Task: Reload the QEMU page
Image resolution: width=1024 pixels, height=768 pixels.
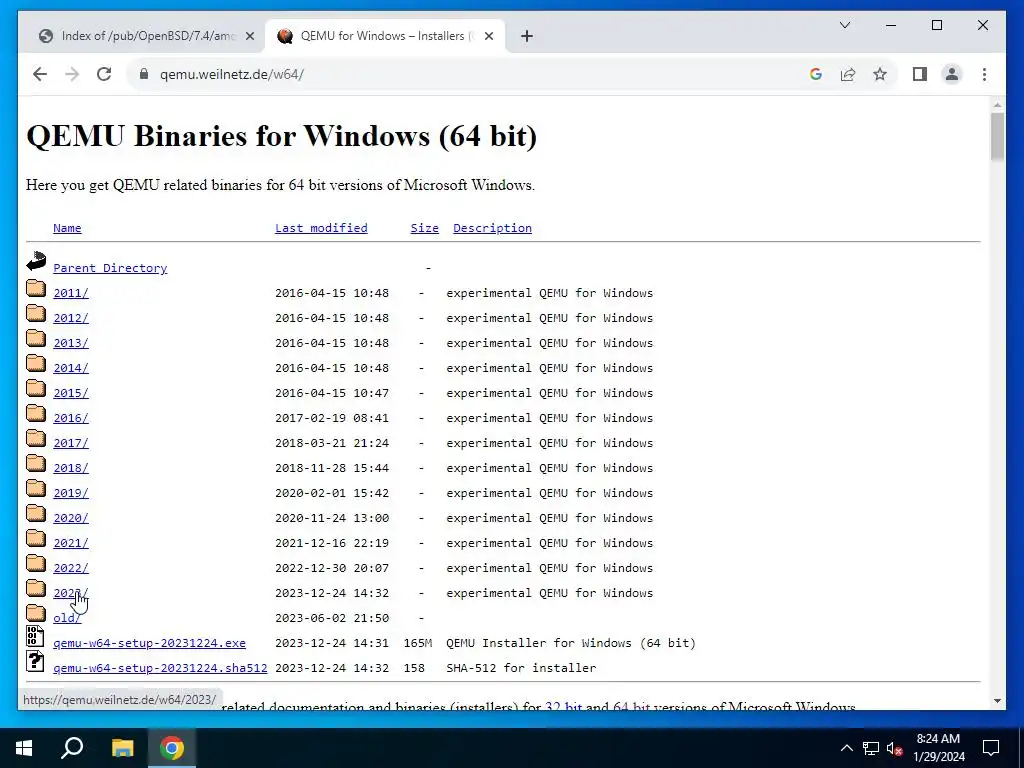Action: pos(104,74)
